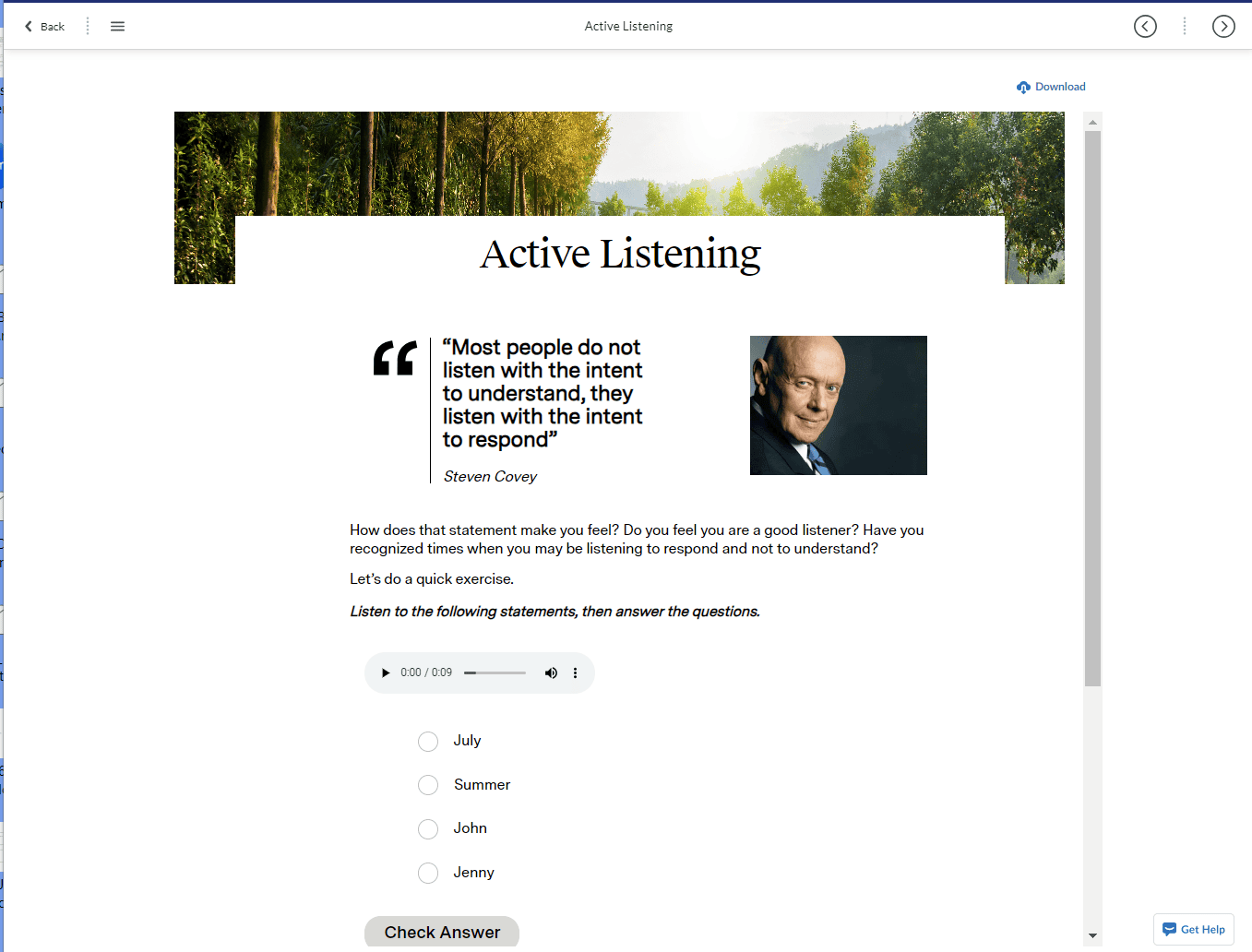Click the vertical dots beside next arrow
This screenshot has height=952, width=1252.
[1185, 26]
